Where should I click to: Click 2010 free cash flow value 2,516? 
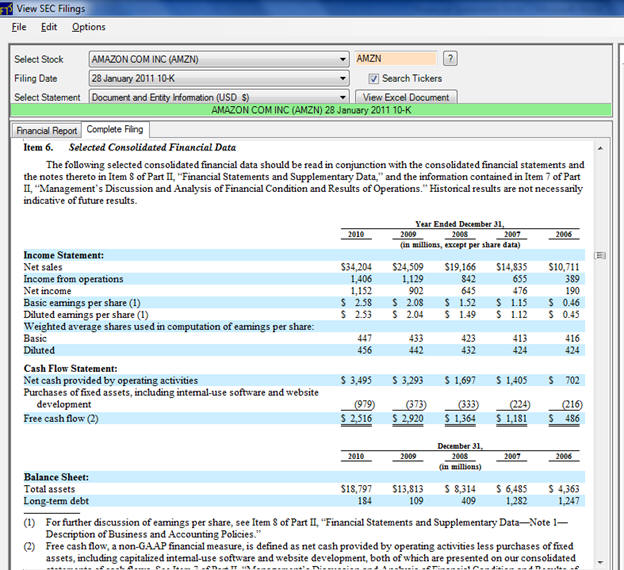356,418
